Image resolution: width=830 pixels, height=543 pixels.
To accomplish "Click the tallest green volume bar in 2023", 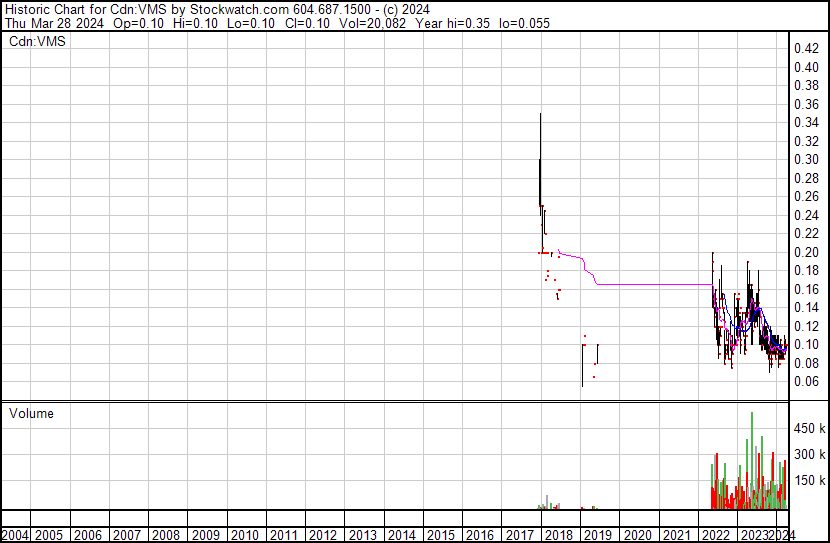I will 752,460.
